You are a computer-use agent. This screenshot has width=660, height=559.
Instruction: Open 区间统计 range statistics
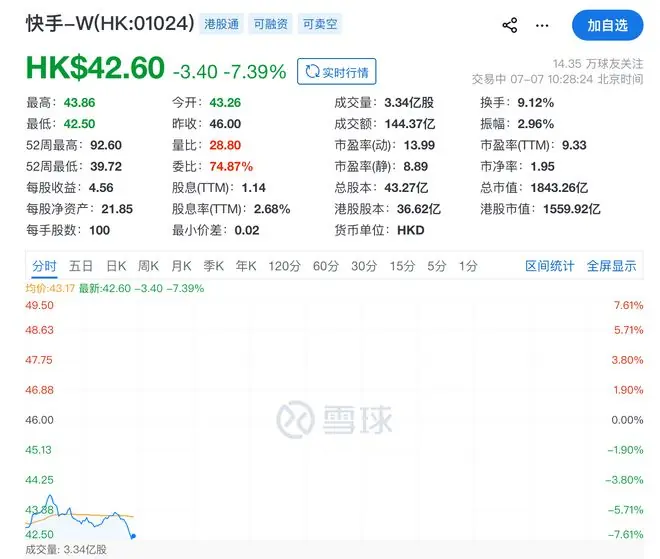click(549, 266)
